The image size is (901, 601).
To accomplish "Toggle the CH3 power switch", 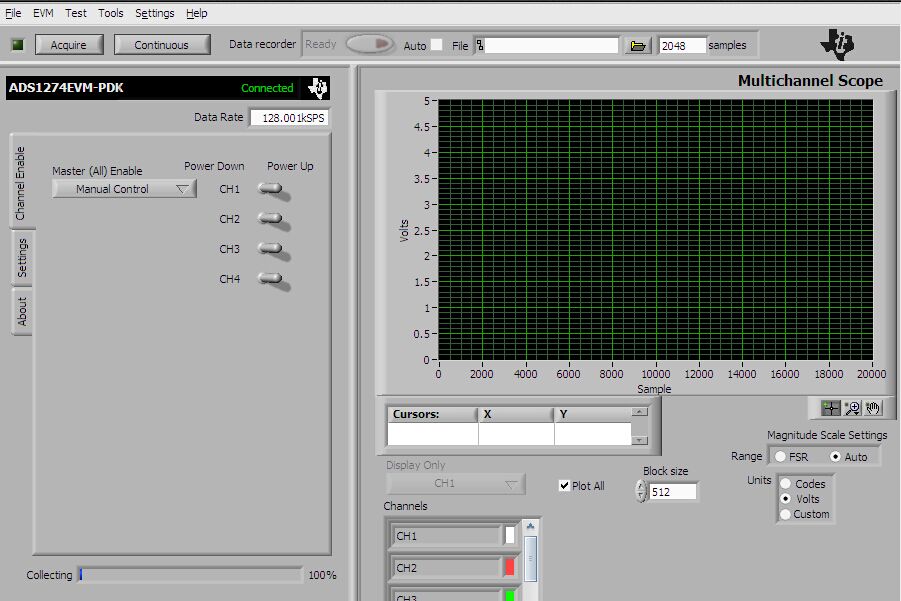I will (271, 249).
